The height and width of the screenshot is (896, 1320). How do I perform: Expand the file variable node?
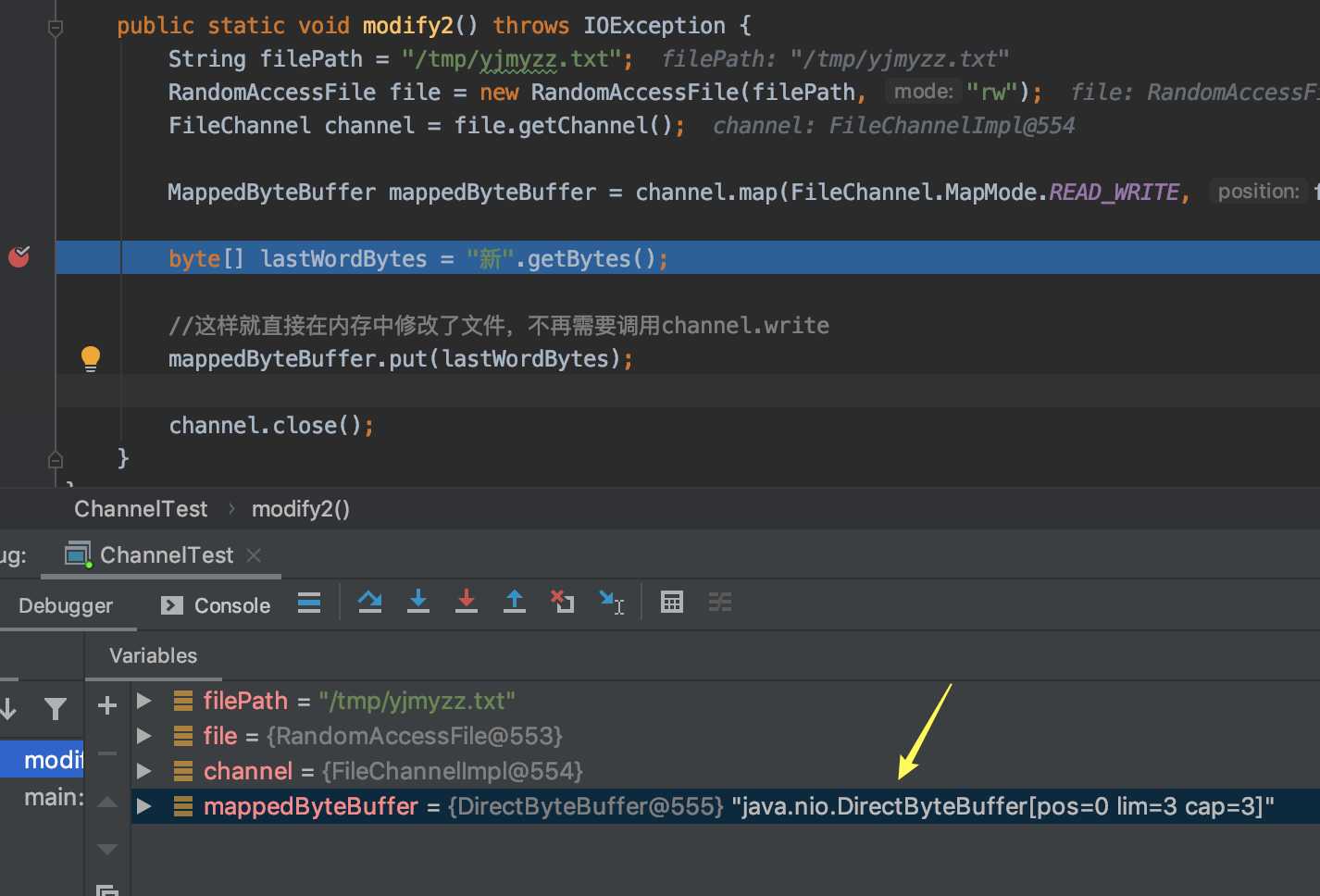[x=144, y=736]
